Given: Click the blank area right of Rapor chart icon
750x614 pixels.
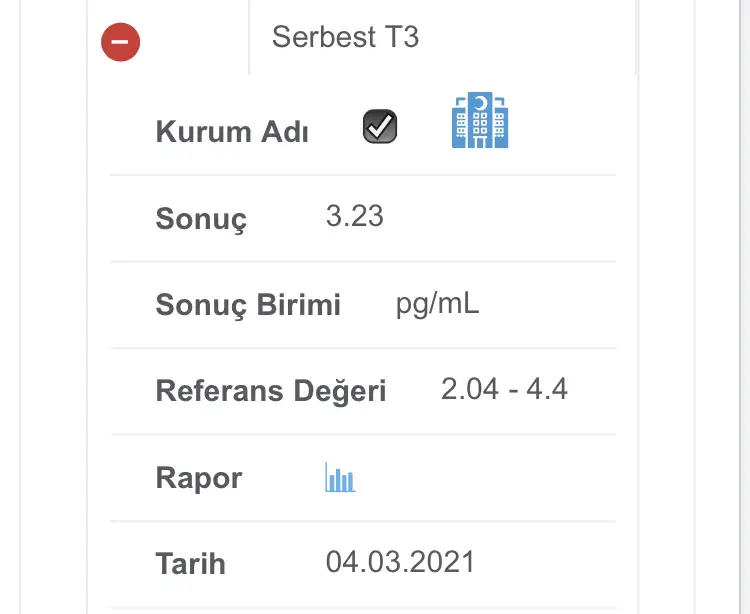Looking at the screenshot, I should pyautogui.click(x=485, y=478).
